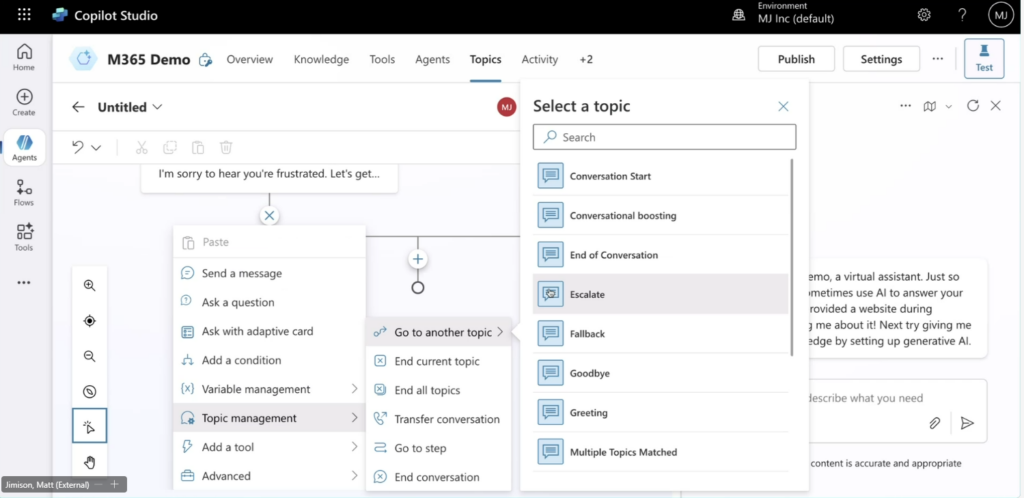
Task: Click the undo arrow in the toolbar
Action: click(78, 148)
